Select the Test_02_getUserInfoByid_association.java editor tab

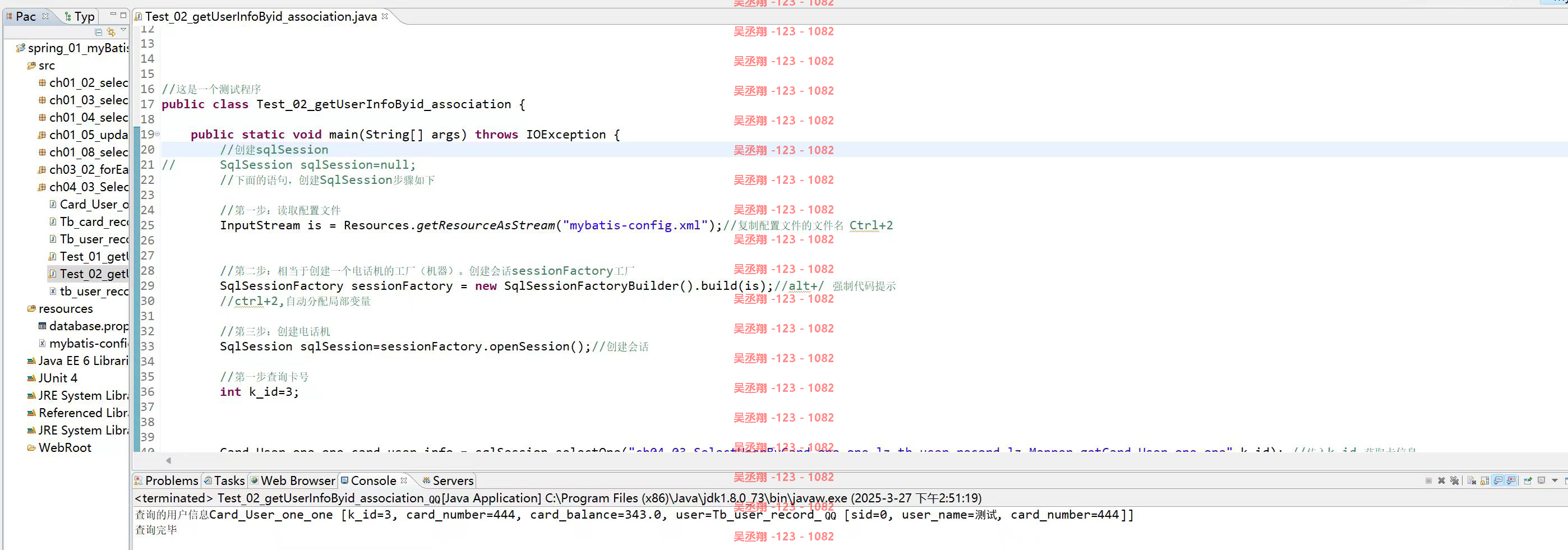261,16
